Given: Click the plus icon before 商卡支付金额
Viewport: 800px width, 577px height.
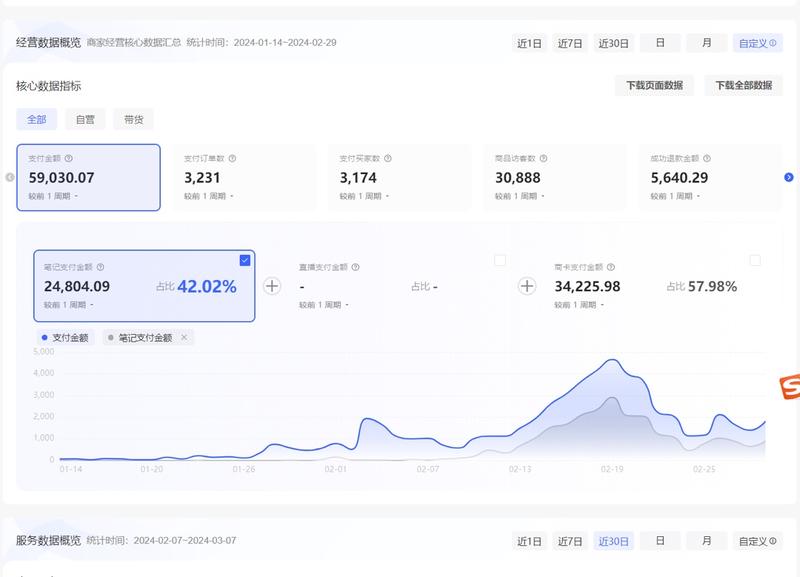Looking at the screenshot, I should pyautogui.click(x=527, y=286).
